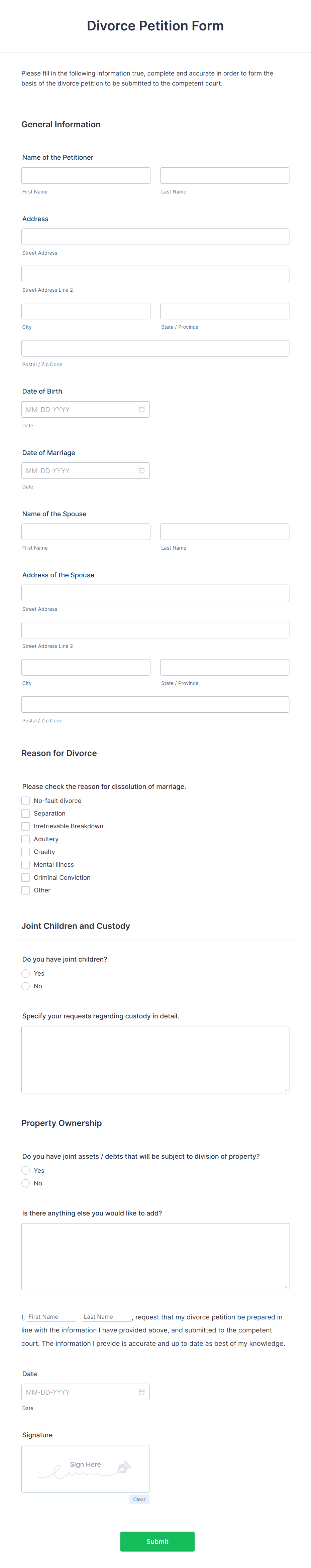Check the Irretrievable Breakdown option
Image resolution: width=311 pixels, height=1568 pixels.
coord(26,826)
